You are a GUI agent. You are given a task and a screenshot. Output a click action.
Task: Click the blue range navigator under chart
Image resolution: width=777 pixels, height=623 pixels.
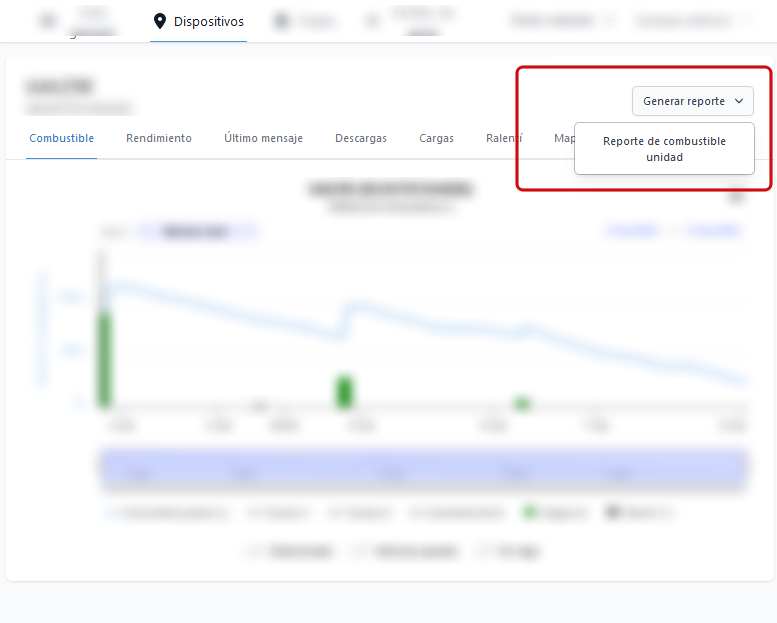[424, 471]
